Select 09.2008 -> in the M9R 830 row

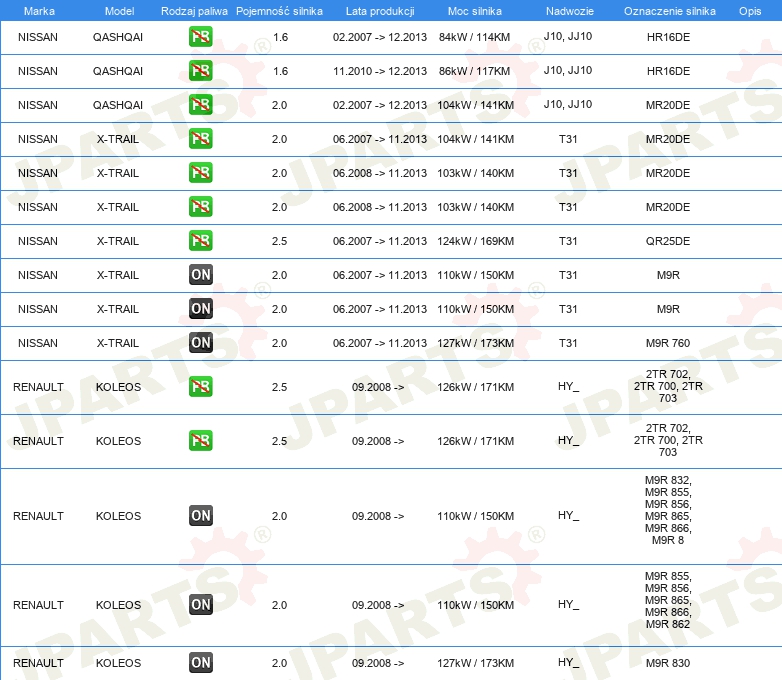tap(378, 663)
